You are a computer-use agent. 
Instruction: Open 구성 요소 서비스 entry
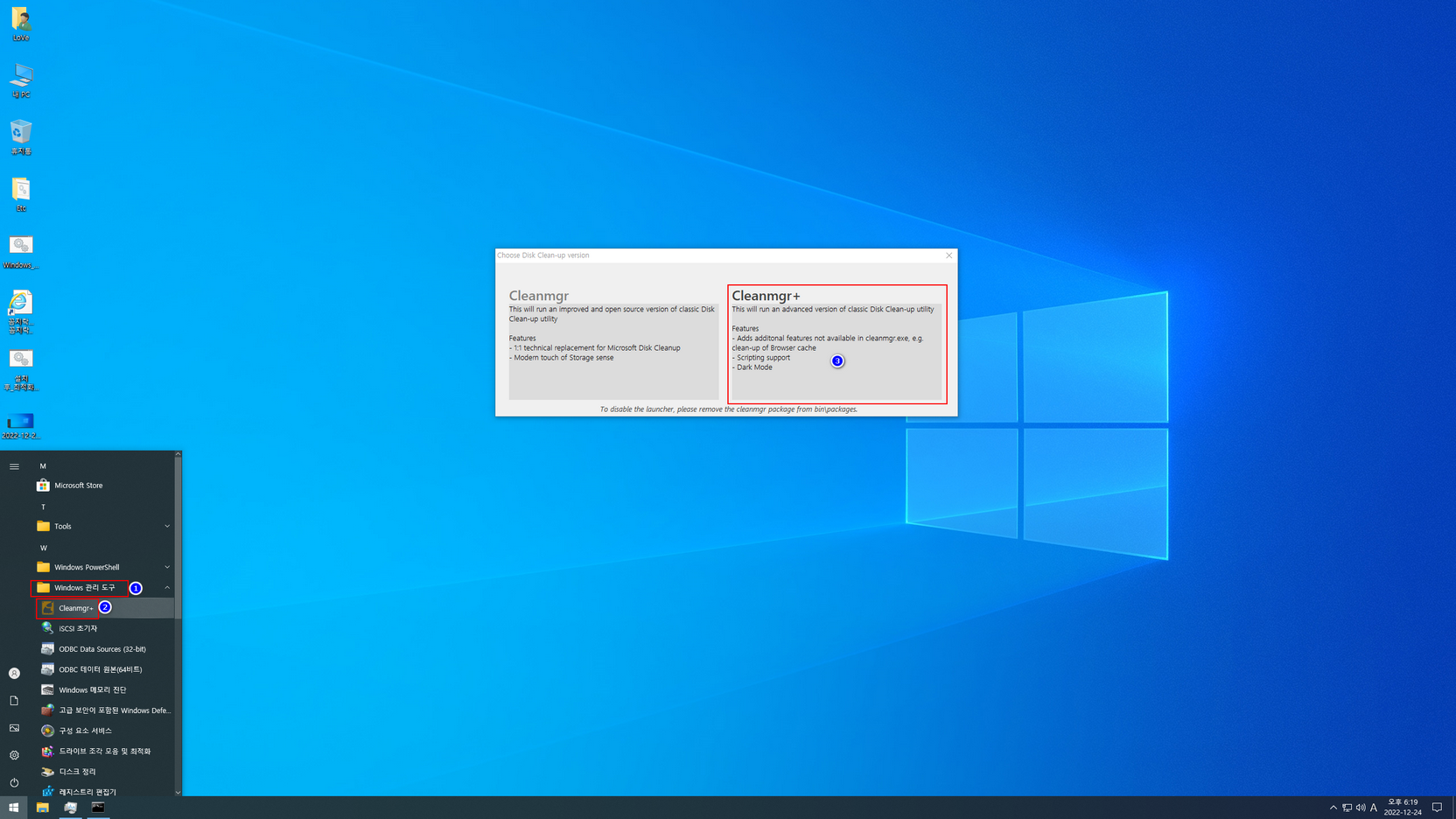[x=103, y=731]
